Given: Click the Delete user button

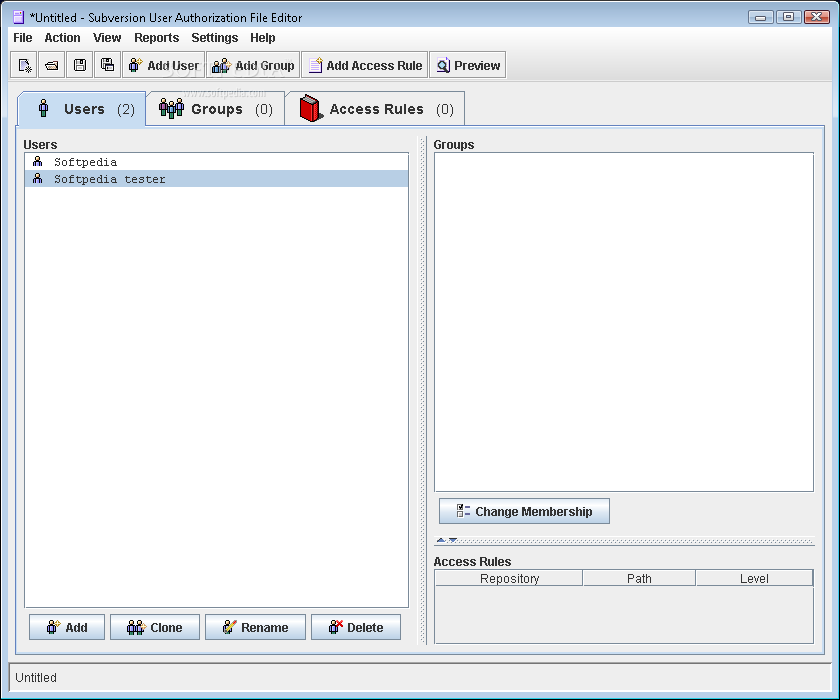Looking at the screenshot, I should point(356,627).
